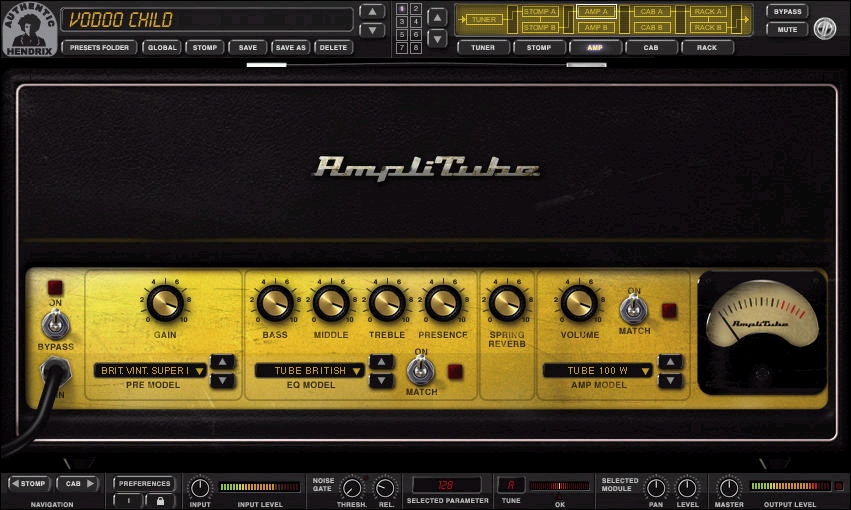
Task: Click the GLOBAL button
Action: tap(162, 48)
